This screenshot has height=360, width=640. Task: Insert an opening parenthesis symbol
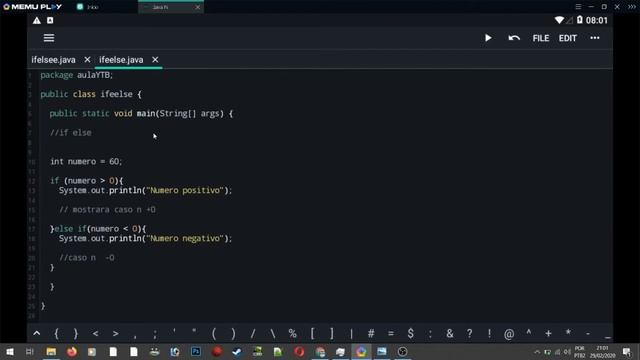tap(214, 333)
